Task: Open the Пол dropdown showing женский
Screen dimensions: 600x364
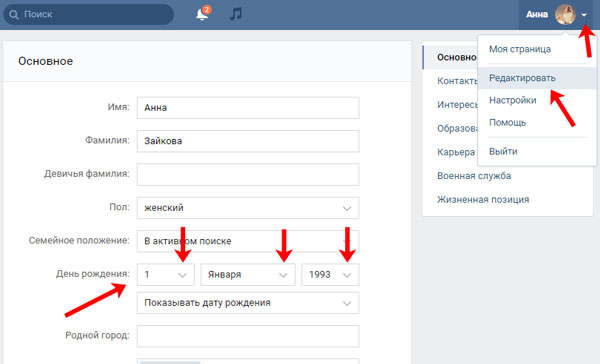Action: (248, 208)
